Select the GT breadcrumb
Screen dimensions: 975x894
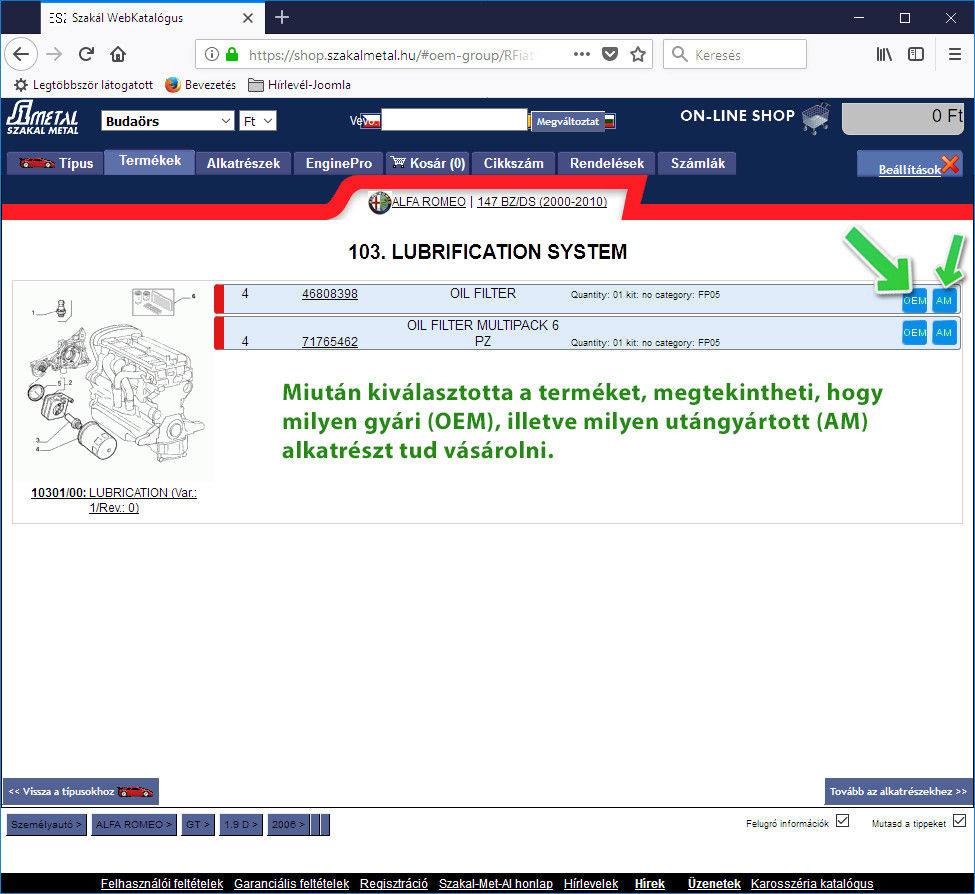(x=198, y=824)
